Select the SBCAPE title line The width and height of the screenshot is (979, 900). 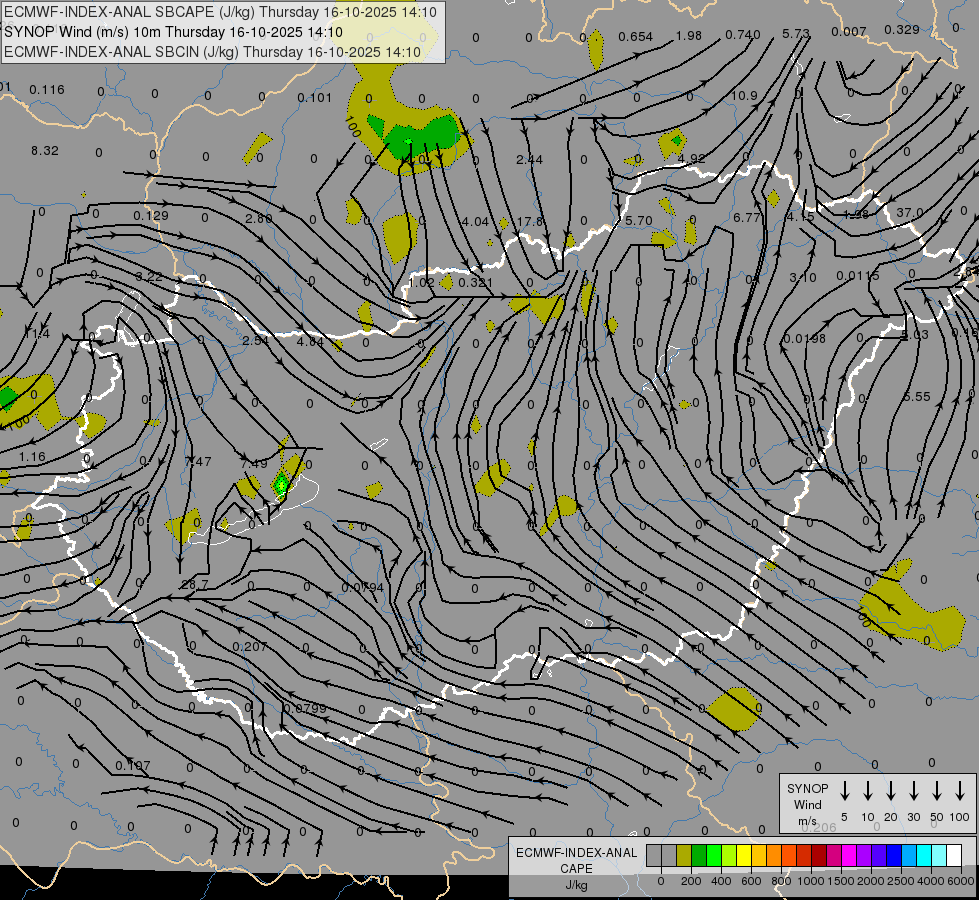click(220, 12)
